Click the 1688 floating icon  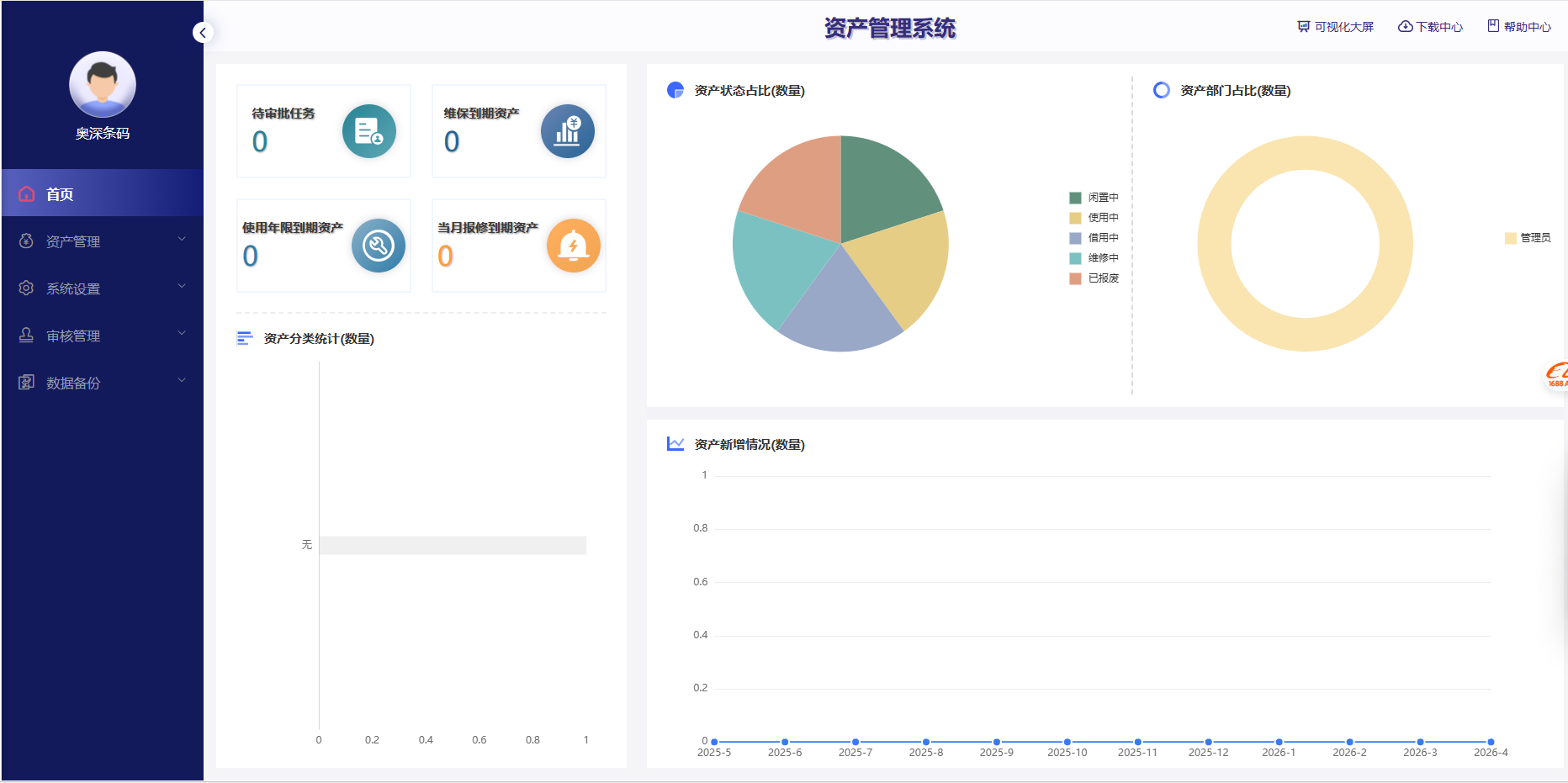[x=1556, y=375]
